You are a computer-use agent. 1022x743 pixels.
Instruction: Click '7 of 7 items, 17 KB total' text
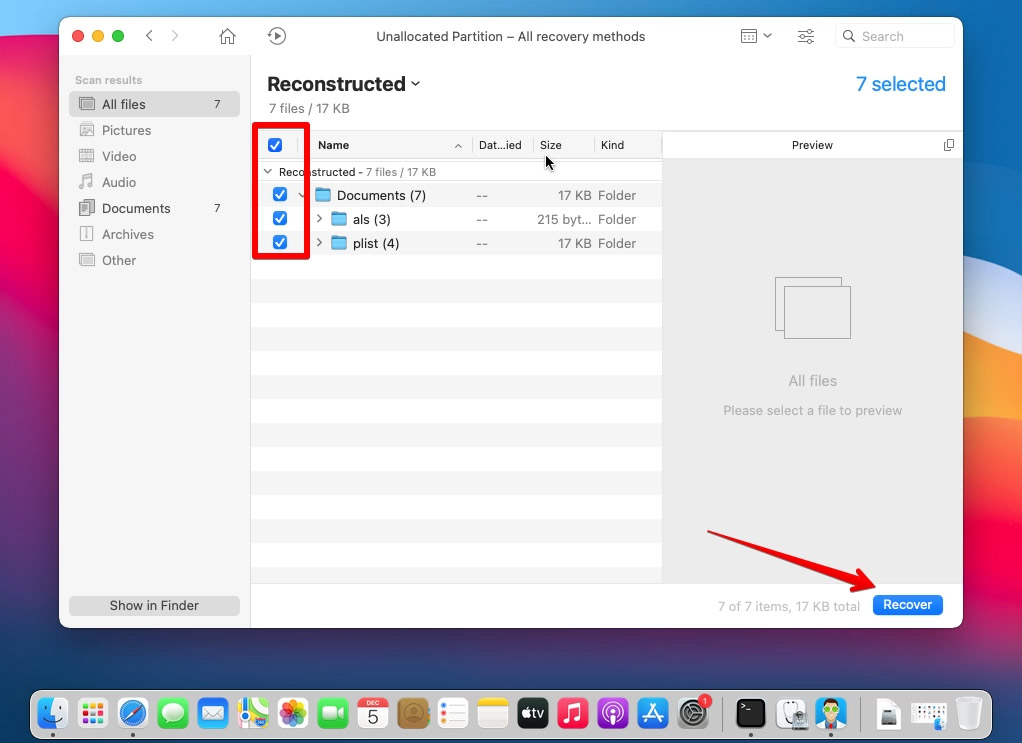point(789,606)
